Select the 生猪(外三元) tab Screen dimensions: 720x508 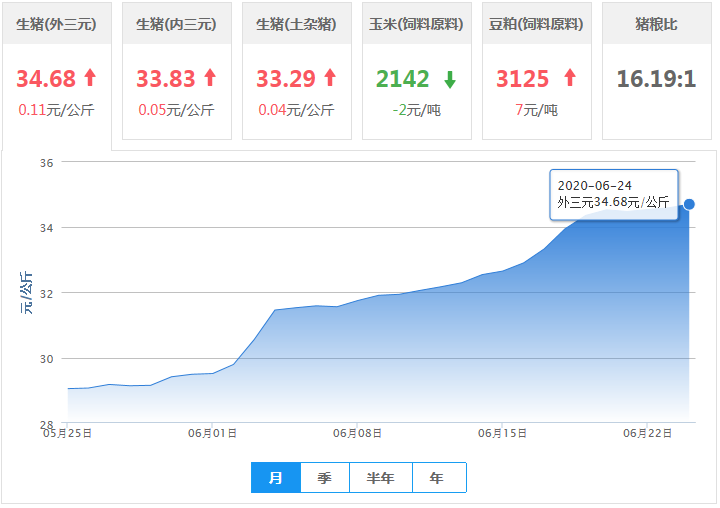click(57, 24)
